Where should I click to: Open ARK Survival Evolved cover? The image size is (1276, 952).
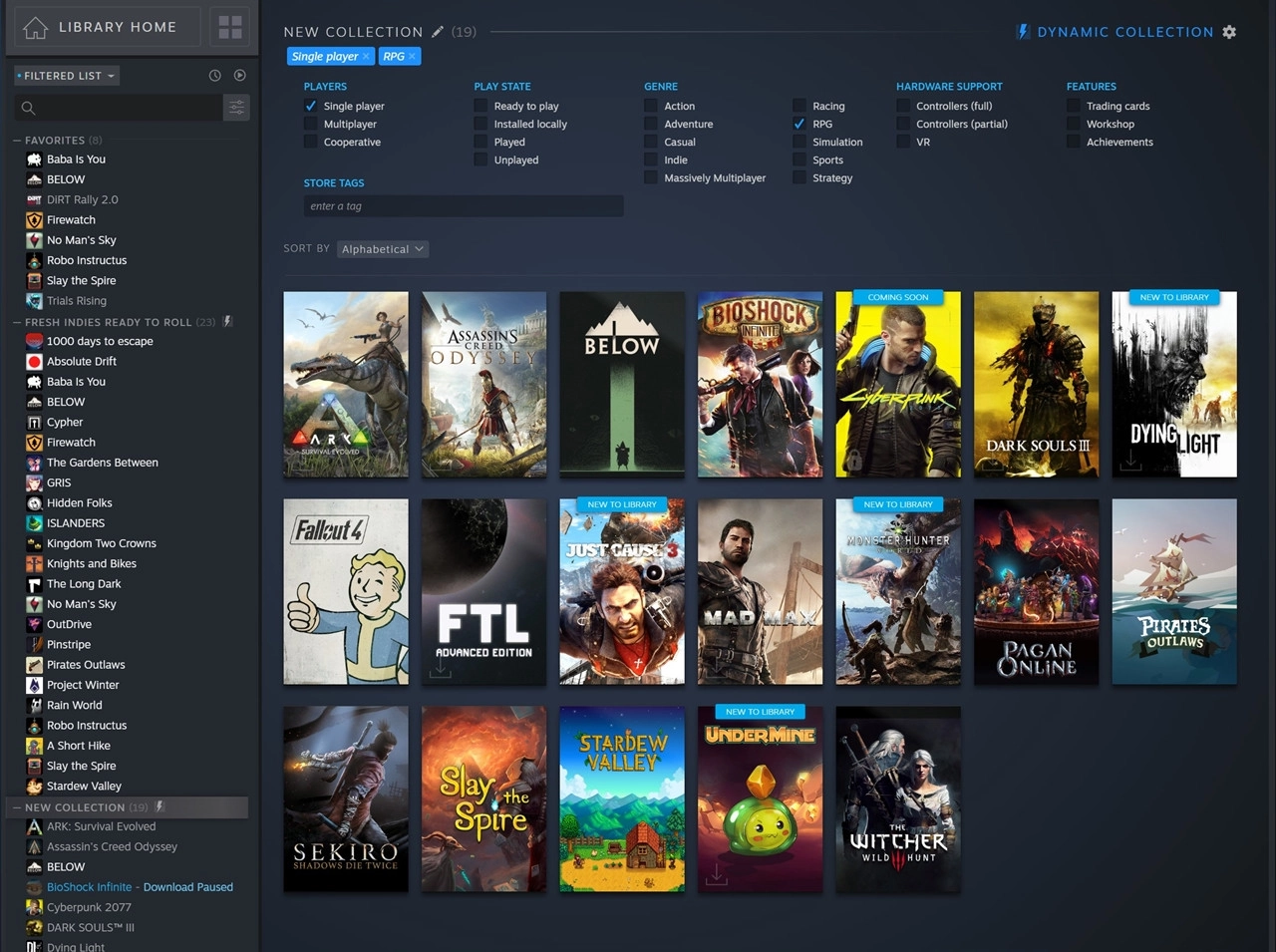pyautogui.click(x=346, y=385)
